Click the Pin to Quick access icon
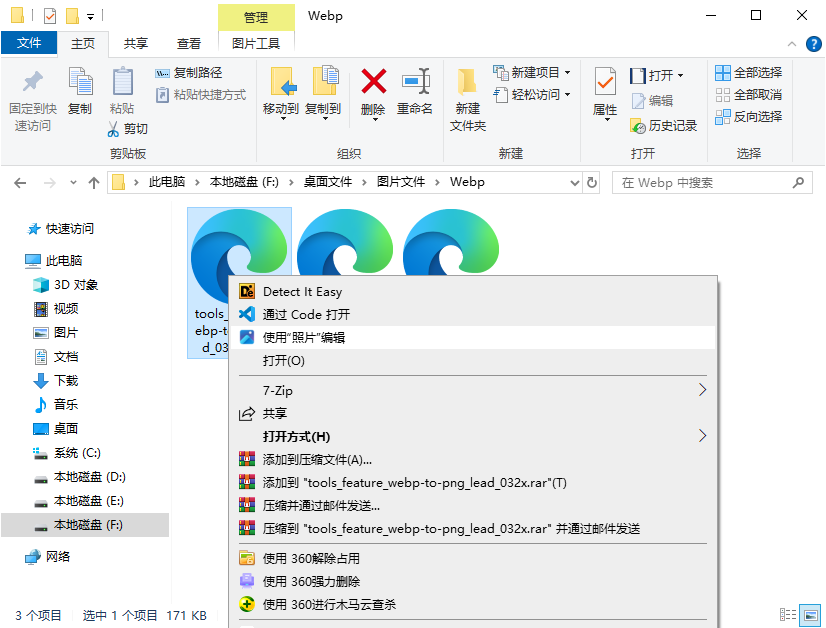Viewport: 826px width, 628px height. pos(33,81)
